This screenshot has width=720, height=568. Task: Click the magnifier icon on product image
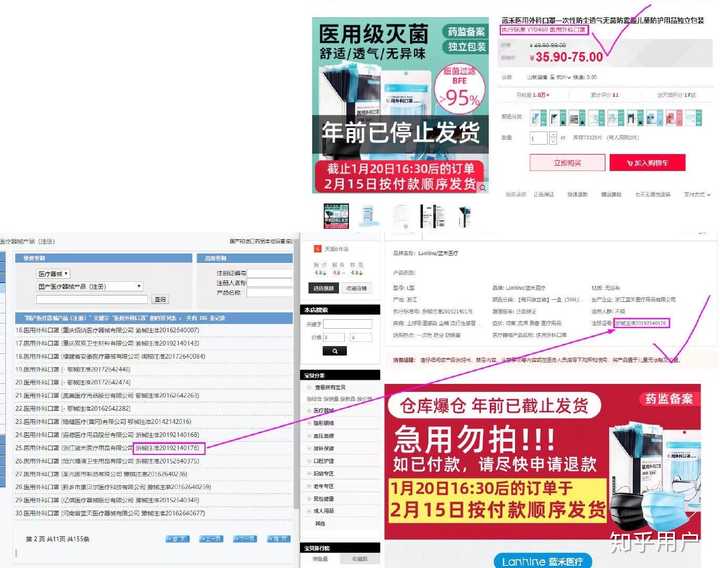coord(483,187)
